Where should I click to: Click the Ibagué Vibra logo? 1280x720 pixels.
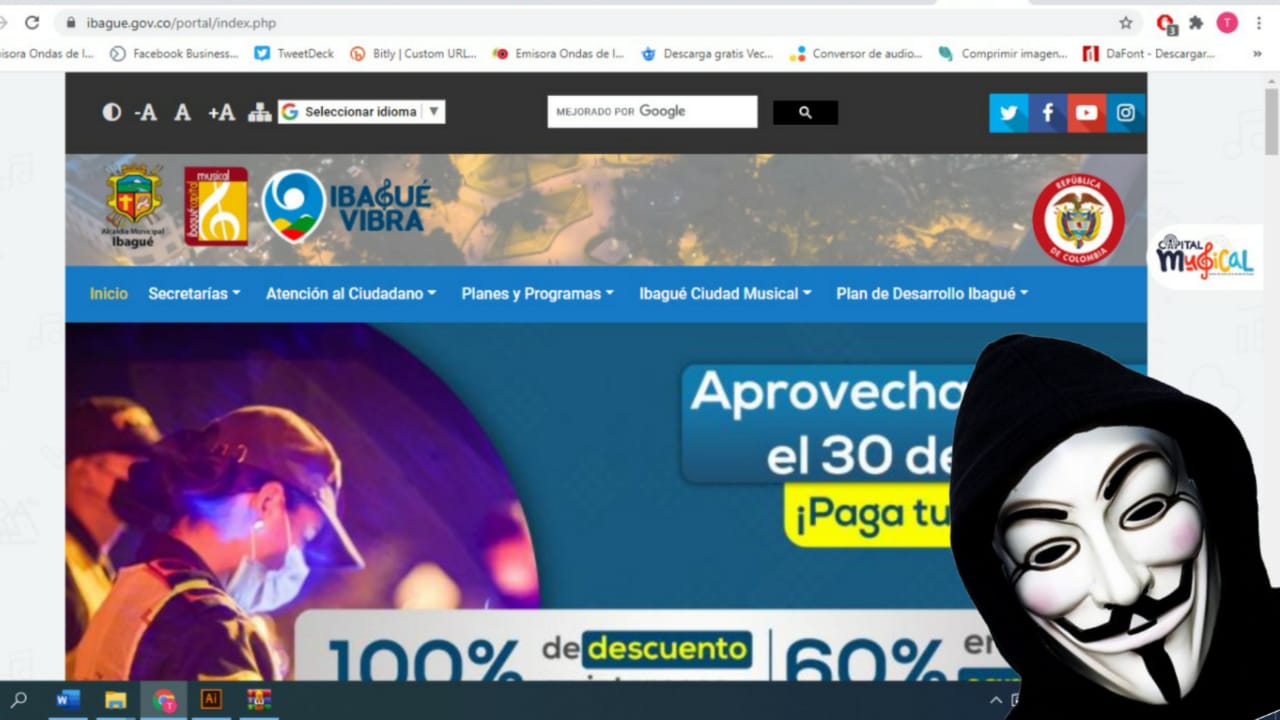[346, 206]
